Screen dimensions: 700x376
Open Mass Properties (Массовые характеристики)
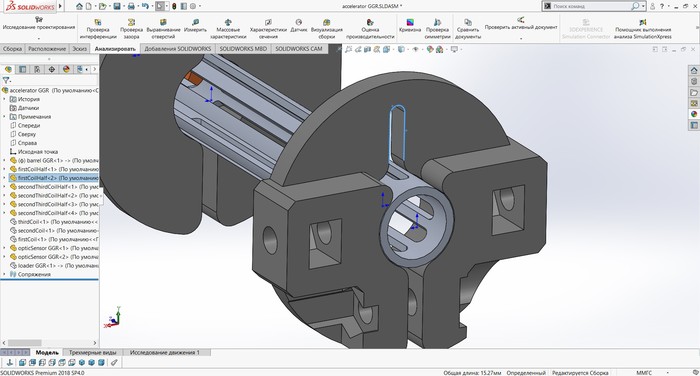228,29
